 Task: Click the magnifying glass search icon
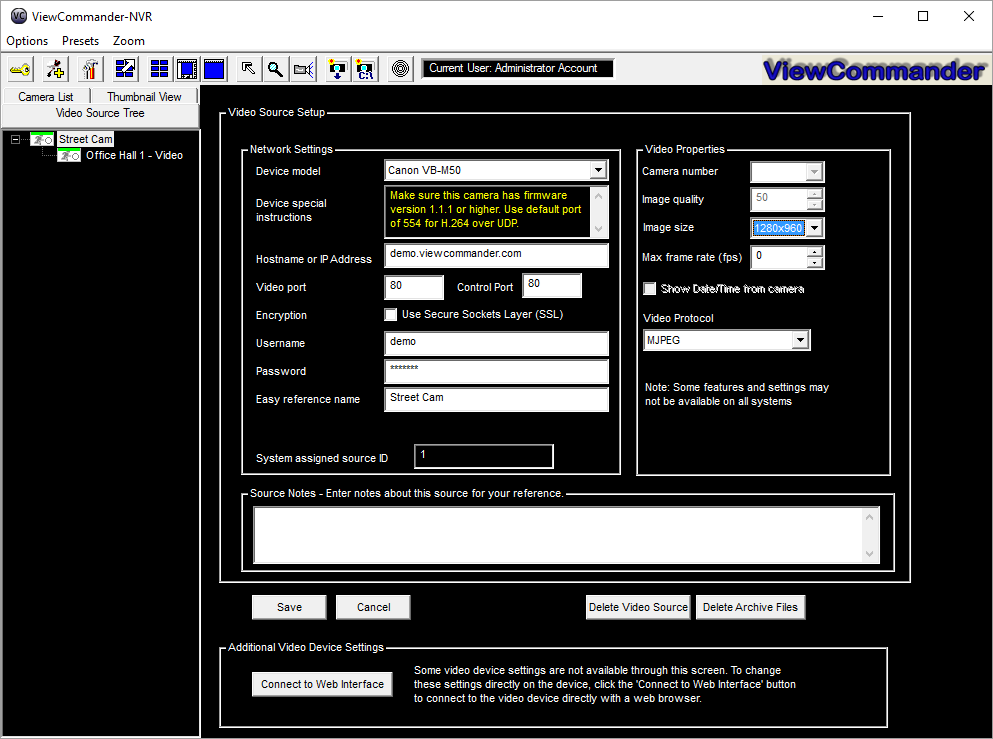(275, 69)
